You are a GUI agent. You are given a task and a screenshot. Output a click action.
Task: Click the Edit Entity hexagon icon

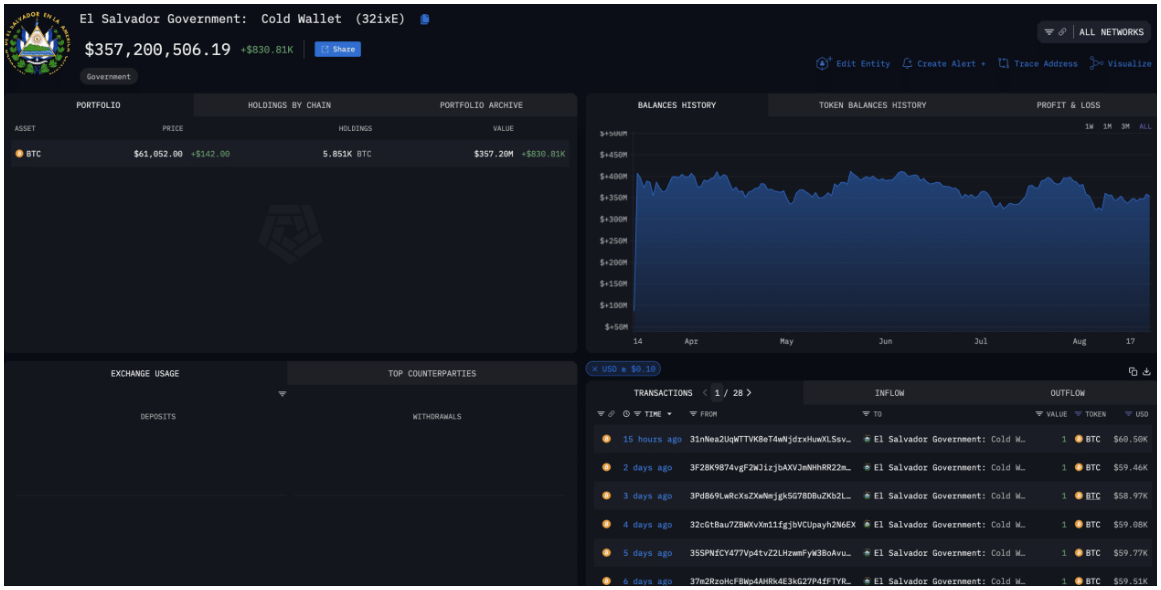pyautogui.click(x=823, y=64)
